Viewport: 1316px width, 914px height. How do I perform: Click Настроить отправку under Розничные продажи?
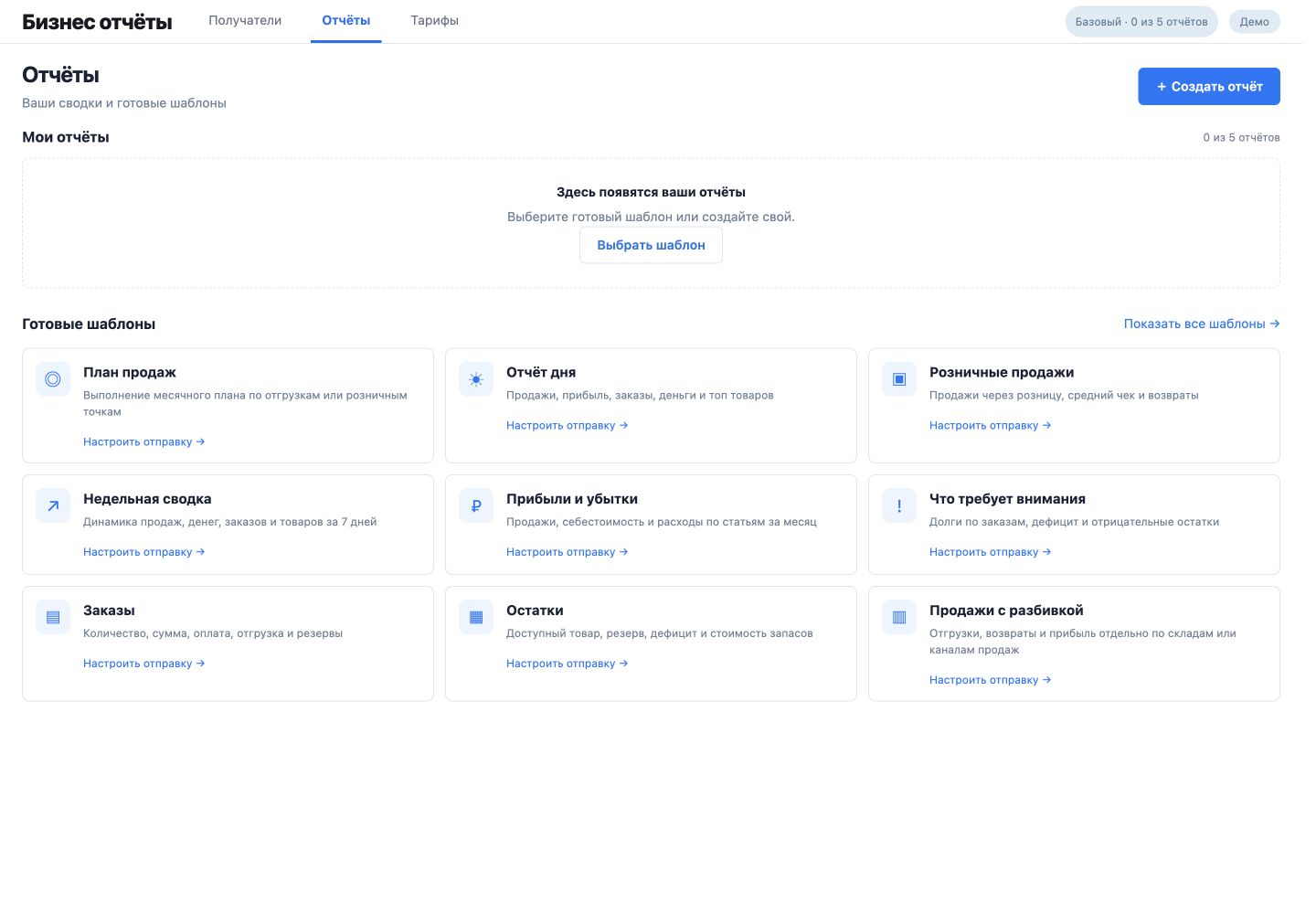990,426
